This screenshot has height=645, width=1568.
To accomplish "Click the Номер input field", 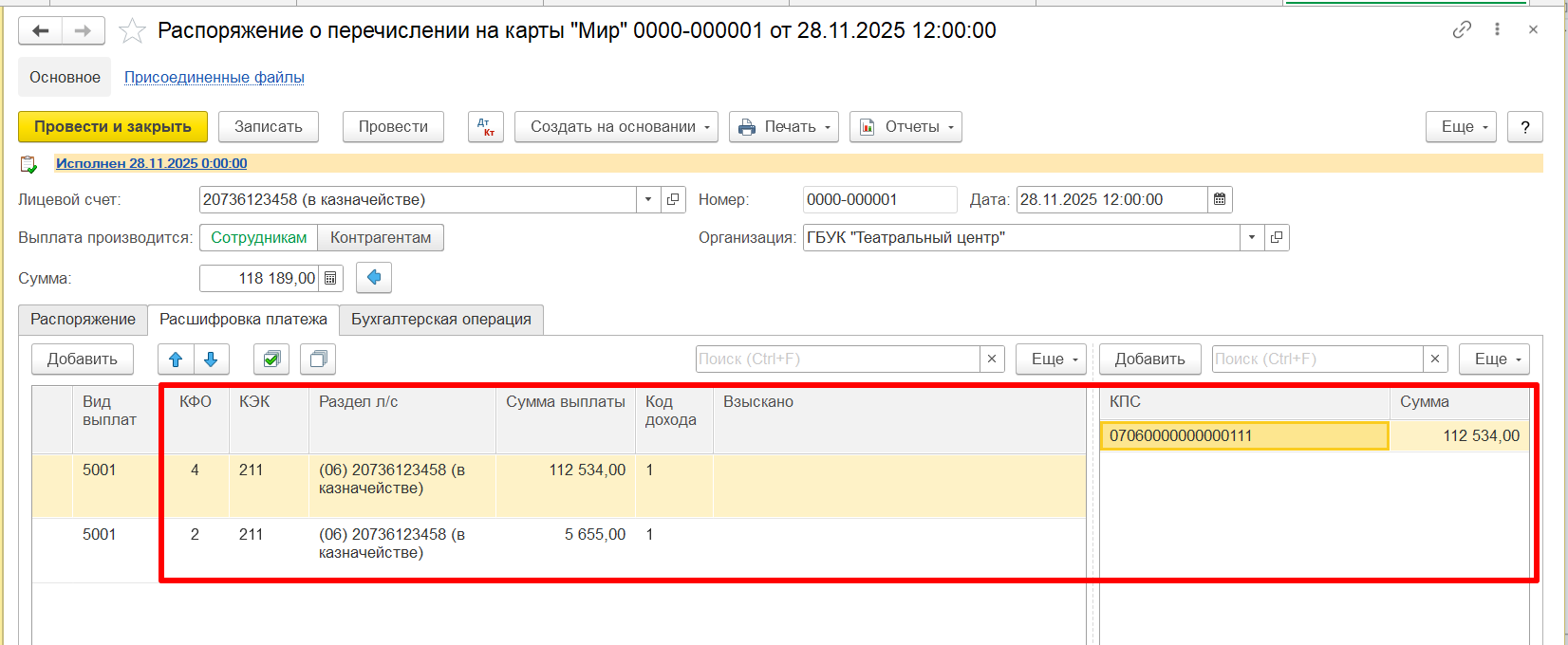I will (879, 199).
